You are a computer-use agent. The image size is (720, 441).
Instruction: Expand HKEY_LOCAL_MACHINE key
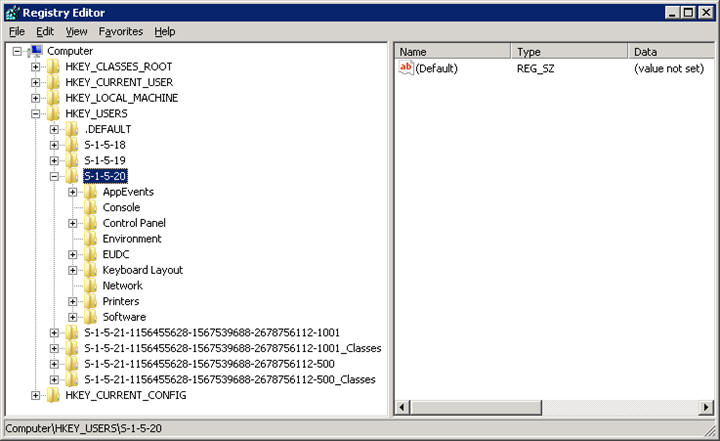(35, 98)
